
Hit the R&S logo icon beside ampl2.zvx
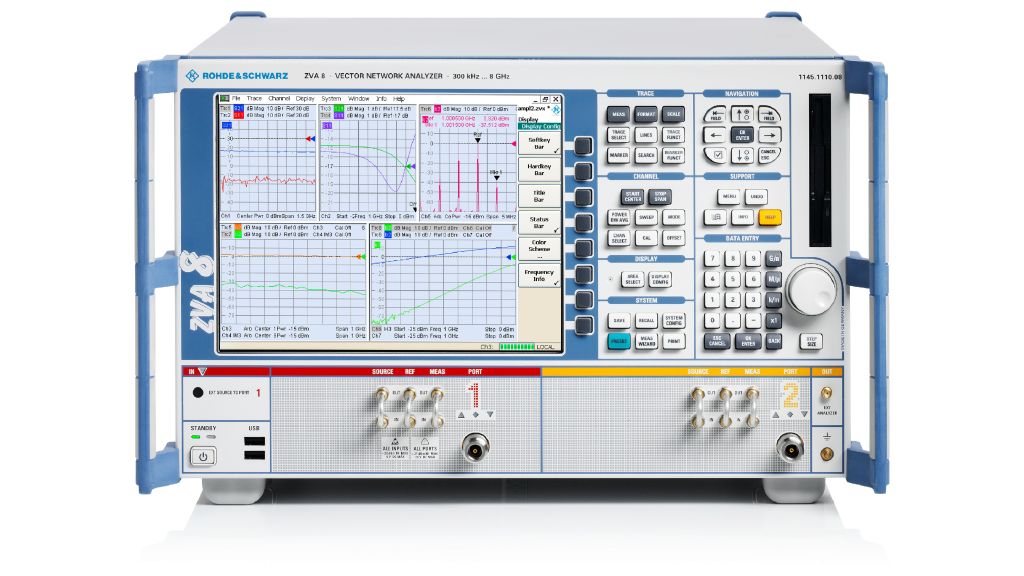[556, 110]
